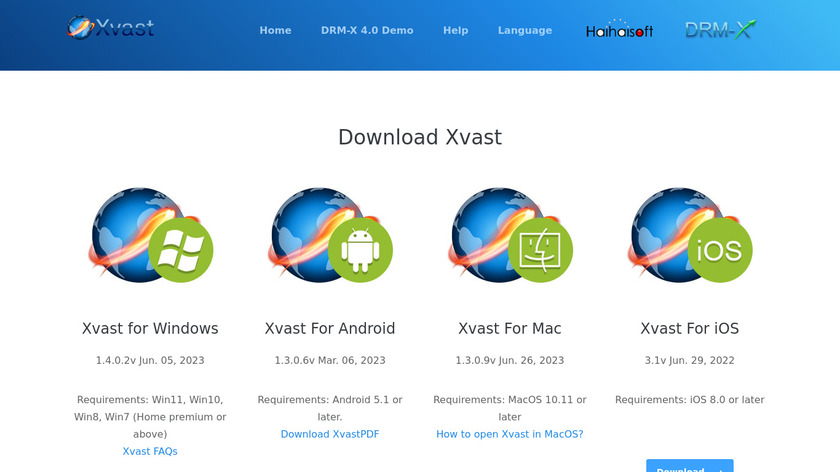Click the Xvast for Windows globe icon
Screen dimensions: 840x472
(151, 235)
